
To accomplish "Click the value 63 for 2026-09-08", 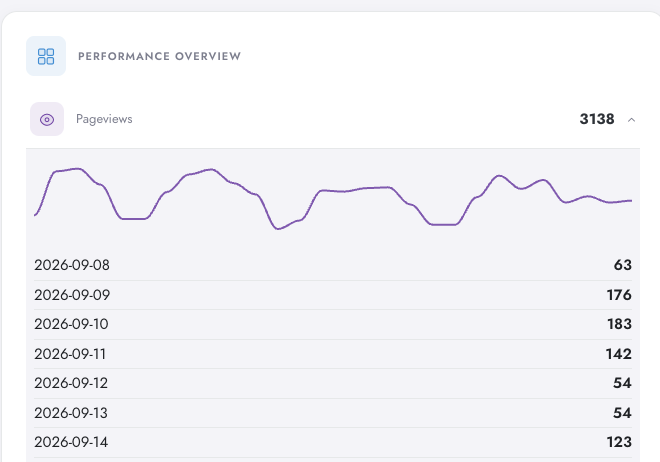I will click(x=623, y=265).
